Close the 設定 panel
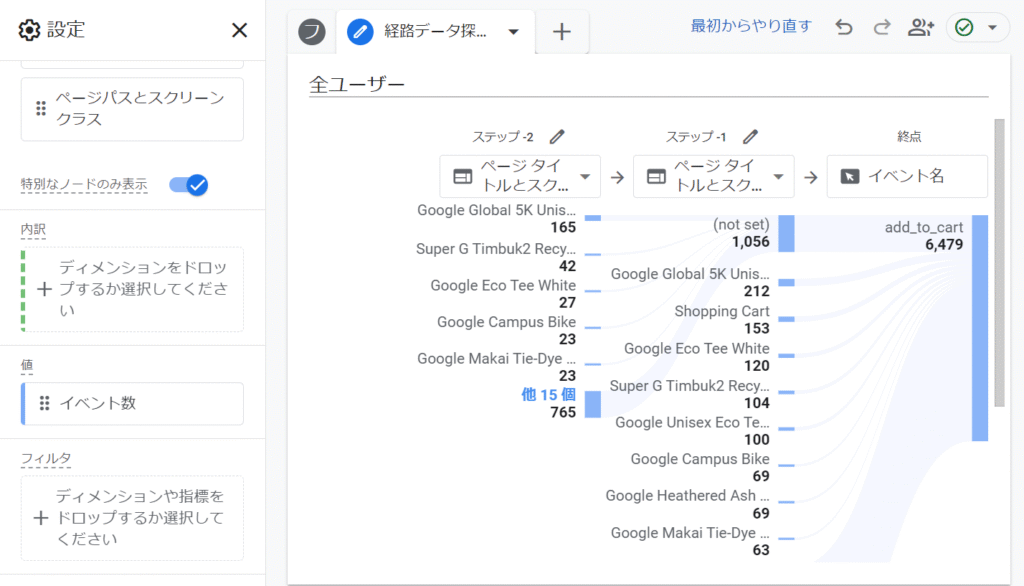The image size is (1024, 586). tap(239, 30)
